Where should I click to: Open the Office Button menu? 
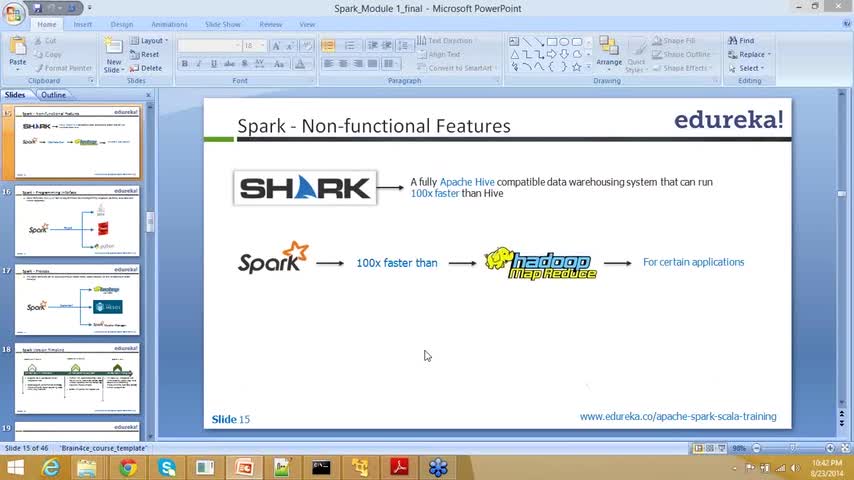tap(13, 13)
